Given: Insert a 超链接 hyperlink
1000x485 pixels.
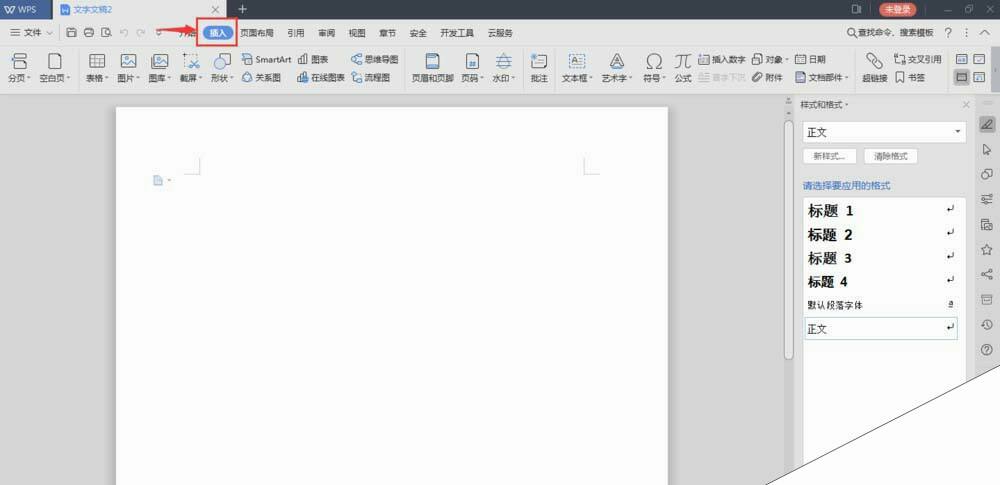Looking at the screenshot, I should coord(874,68).
